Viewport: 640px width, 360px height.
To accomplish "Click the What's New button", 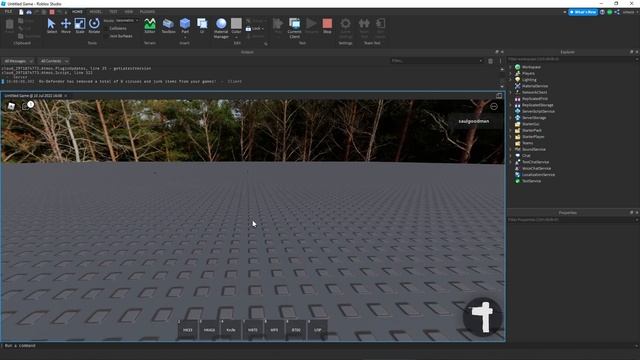I will [x=583, y=12].
